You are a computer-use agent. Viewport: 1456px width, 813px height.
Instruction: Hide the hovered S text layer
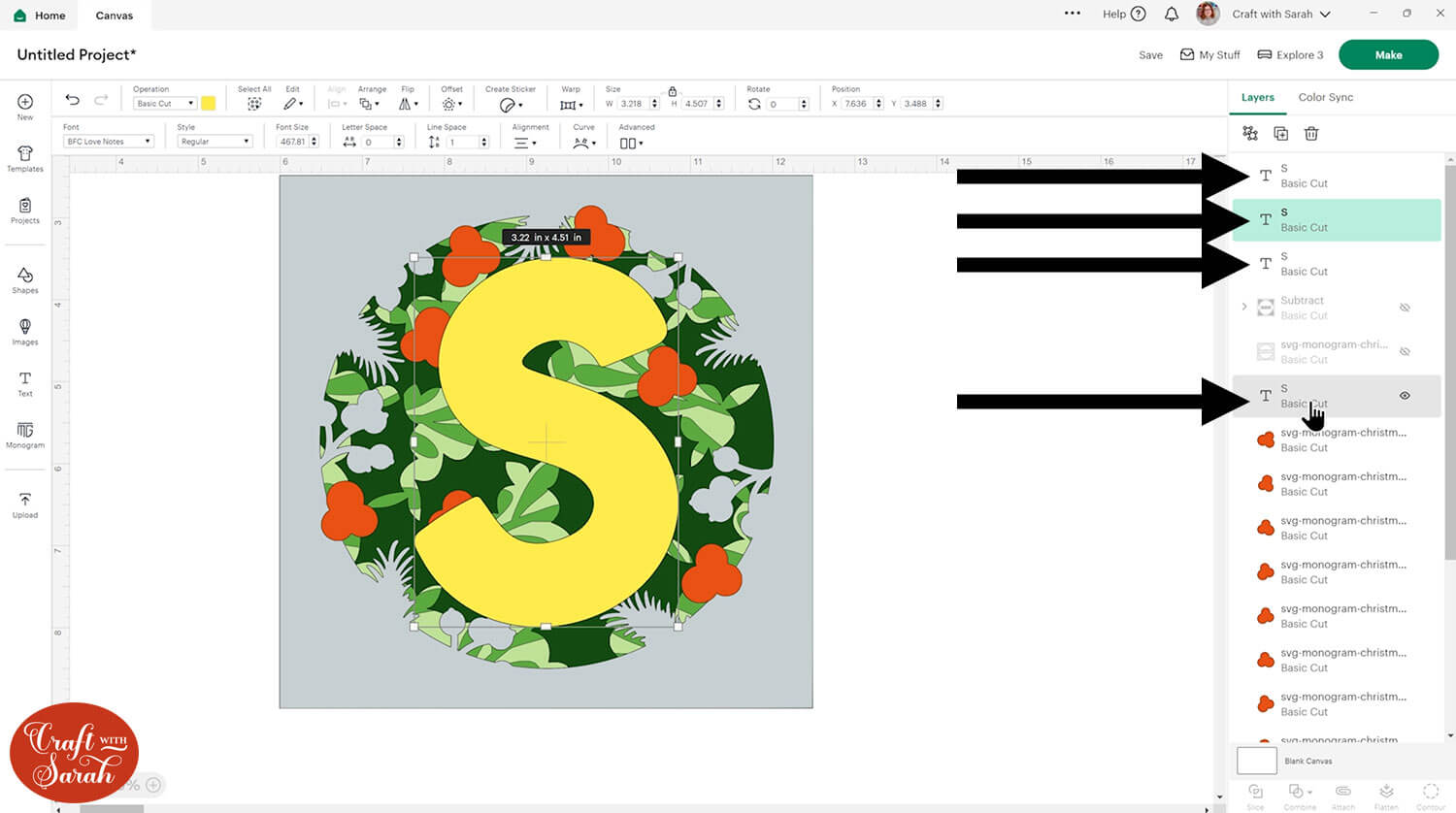pyautogui.click(x=1405, y=396)
